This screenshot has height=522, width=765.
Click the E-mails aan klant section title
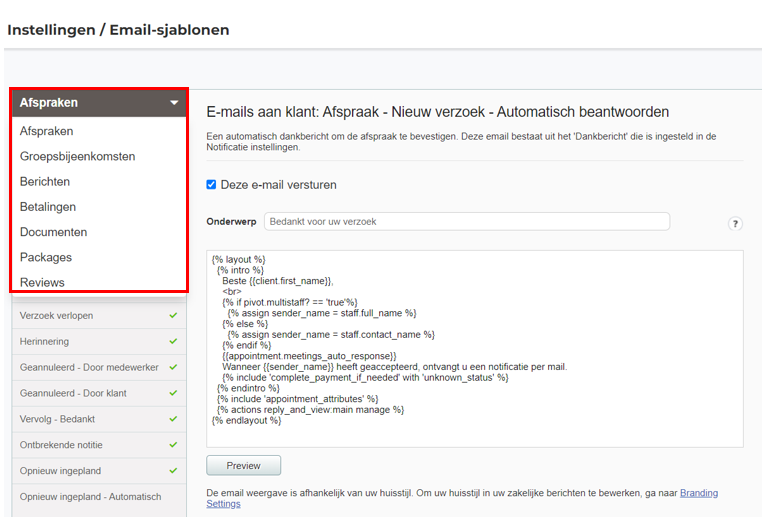click(x=438, y=112)
